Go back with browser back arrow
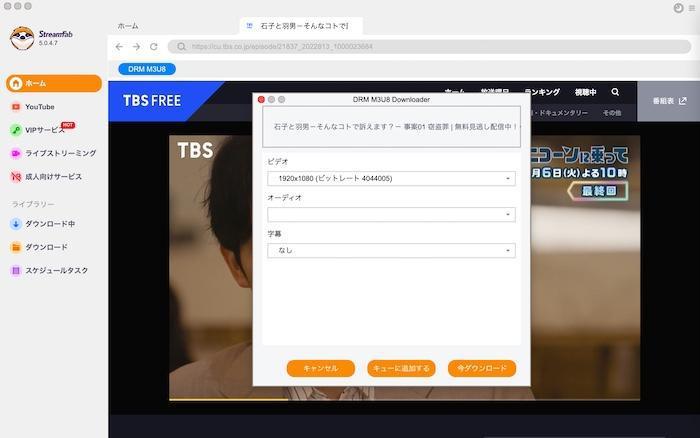This screenshot has height=438, width=700. click(119, 46)
